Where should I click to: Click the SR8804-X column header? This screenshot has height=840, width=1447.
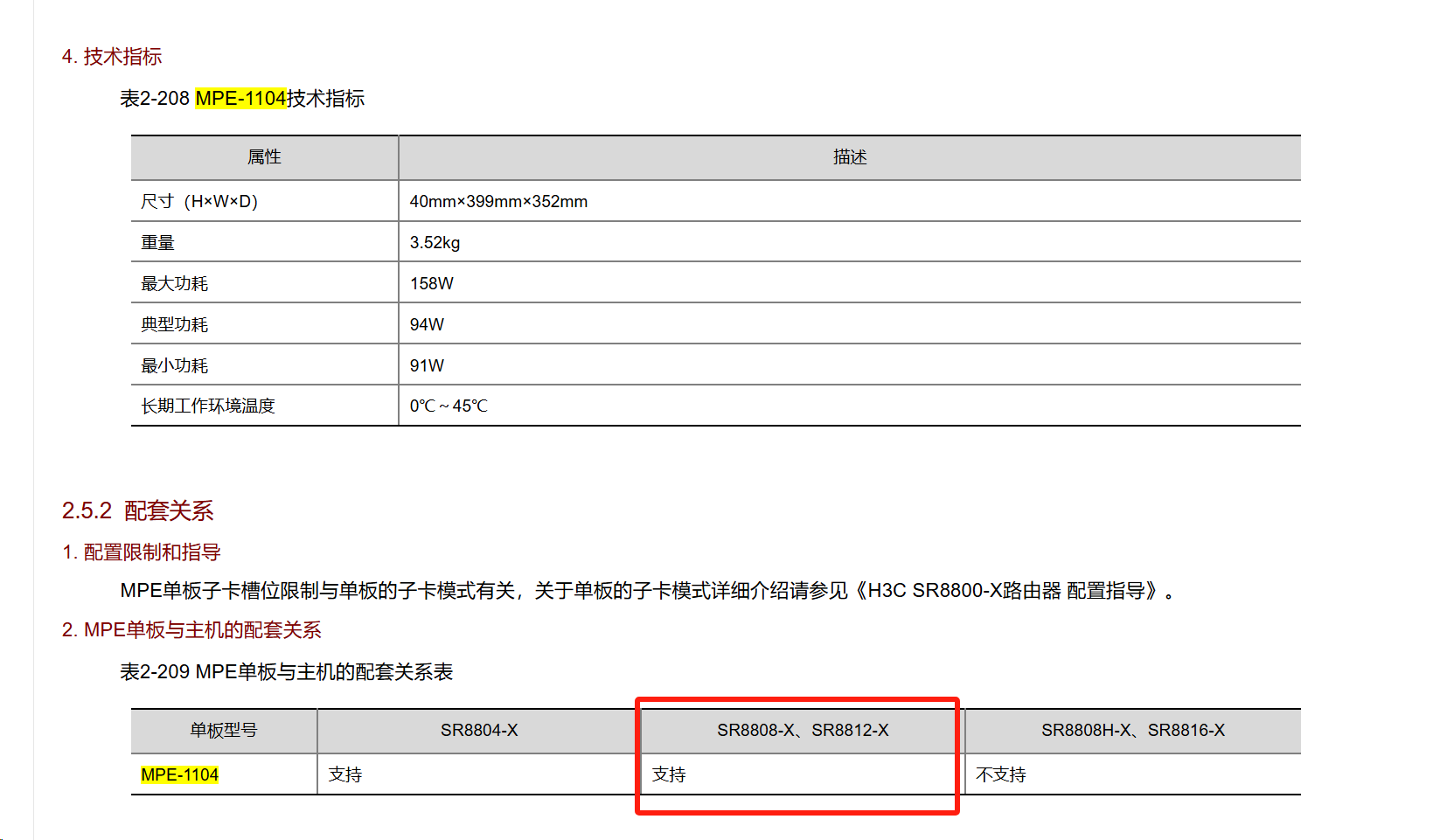[x=479, y=731]
